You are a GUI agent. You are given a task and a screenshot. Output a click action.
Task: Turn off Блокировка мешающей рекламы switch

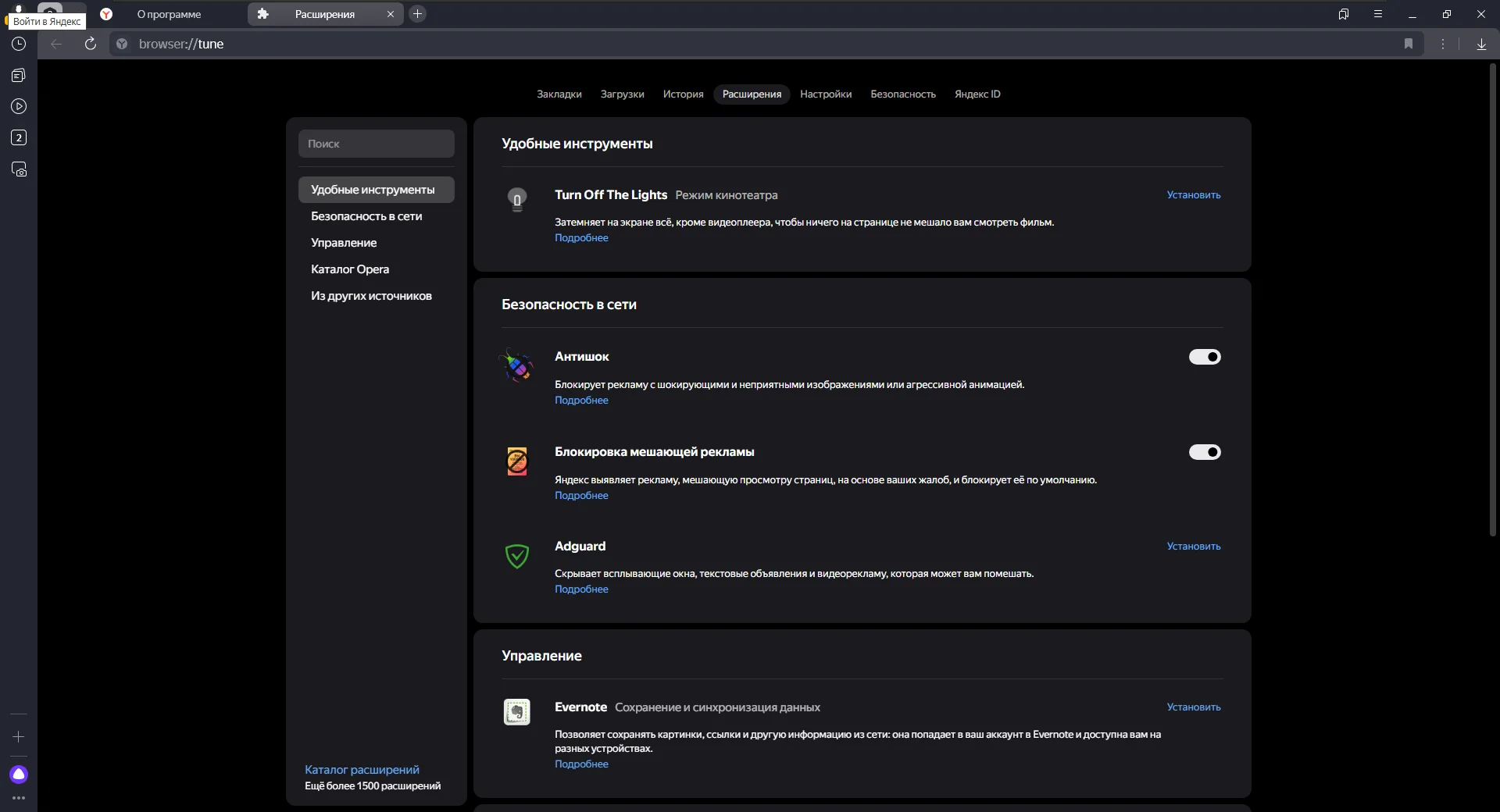click(x=1205, y=452)
